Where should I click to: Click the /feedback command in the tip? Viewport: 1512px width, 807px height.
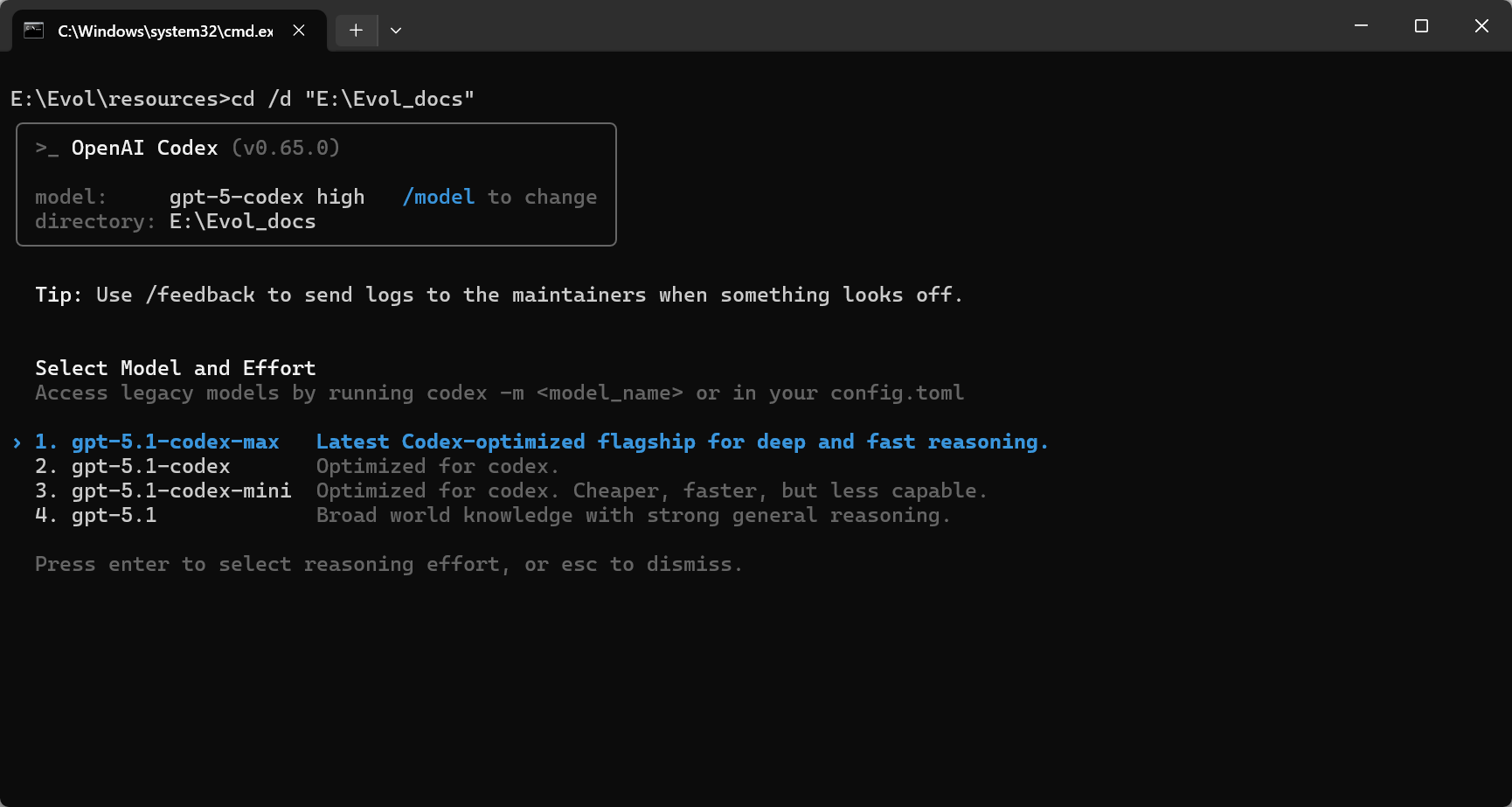(200, 296)
